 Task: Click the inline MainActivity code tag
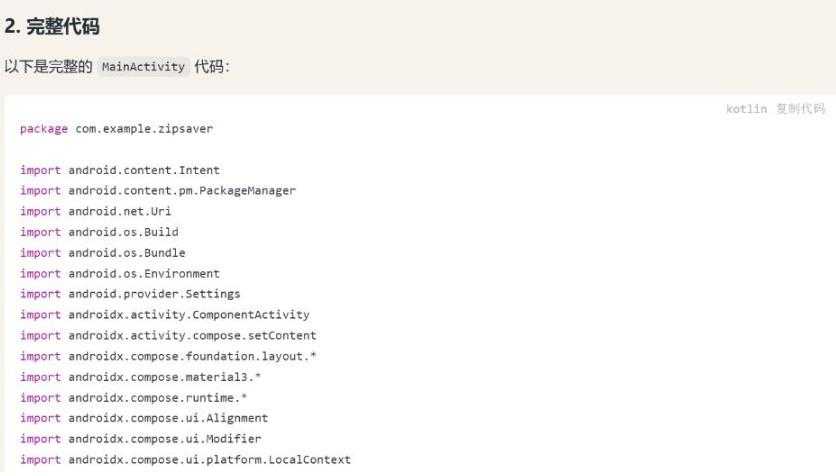point(144,67)
